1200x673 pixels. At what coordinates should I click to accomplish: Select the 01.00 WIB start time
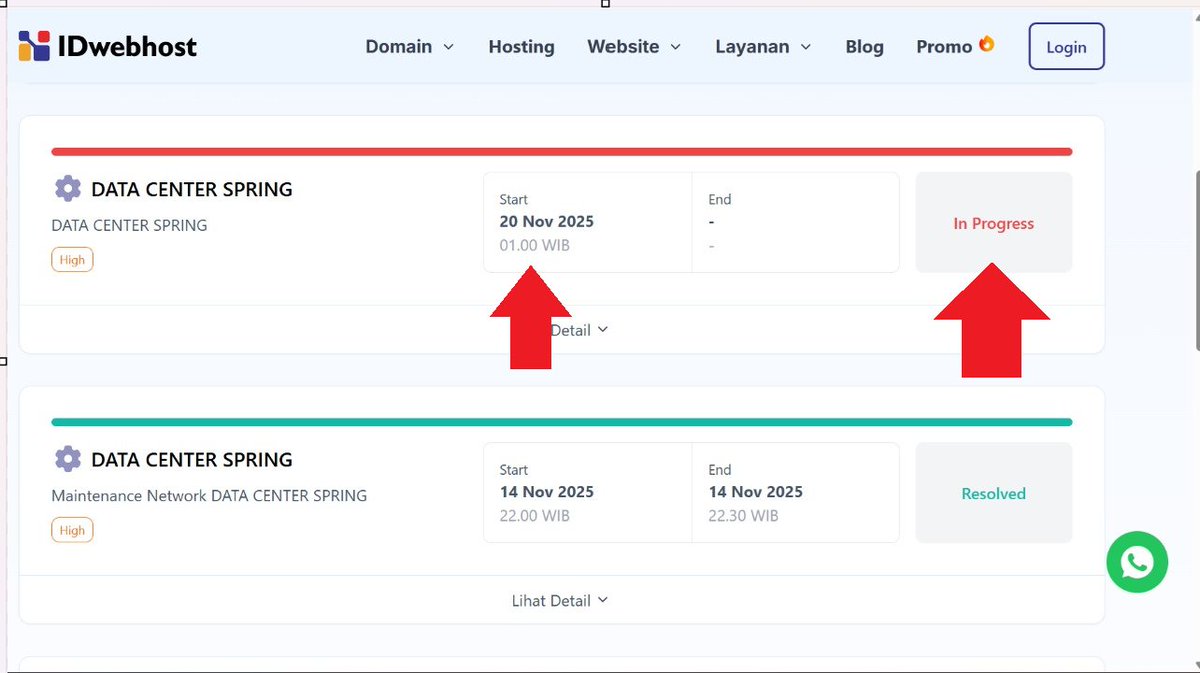(535, 245)
